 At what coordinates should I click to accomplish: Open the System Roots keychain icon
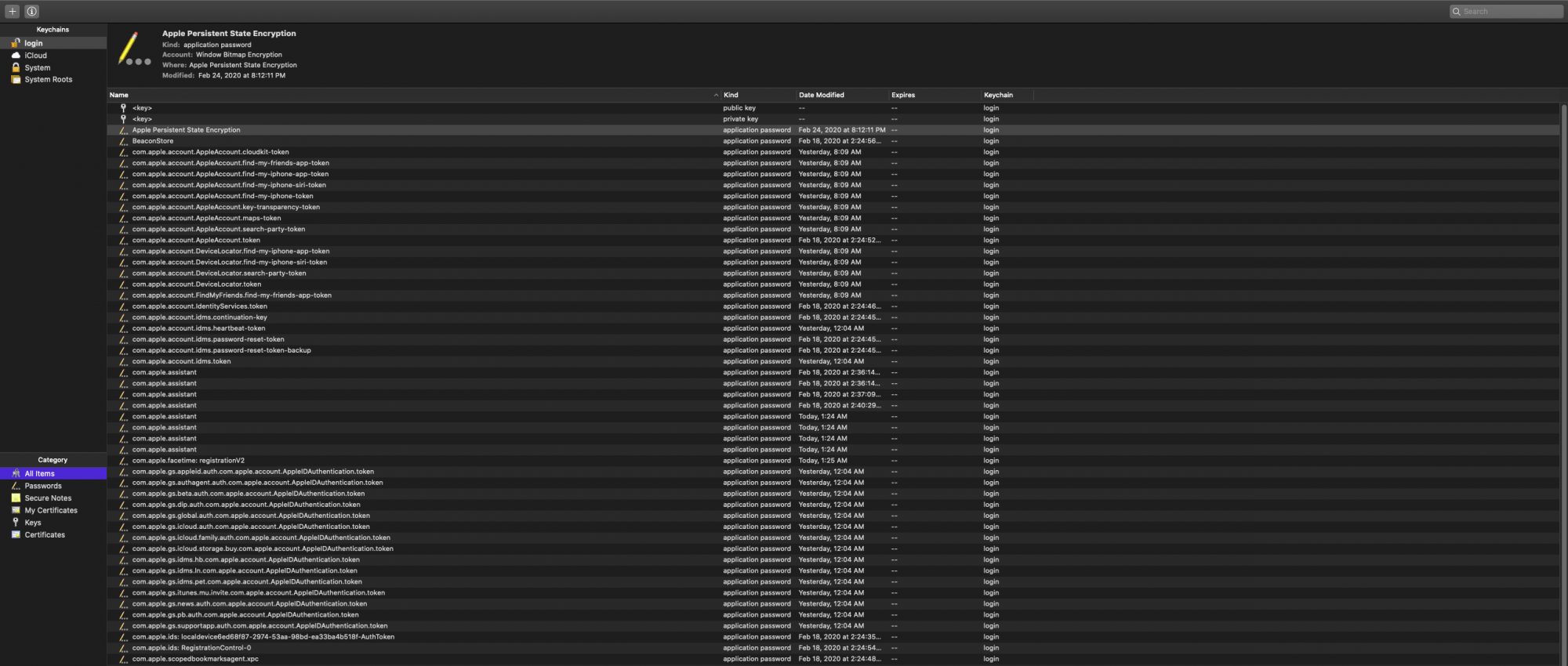[x=16, y=79]
